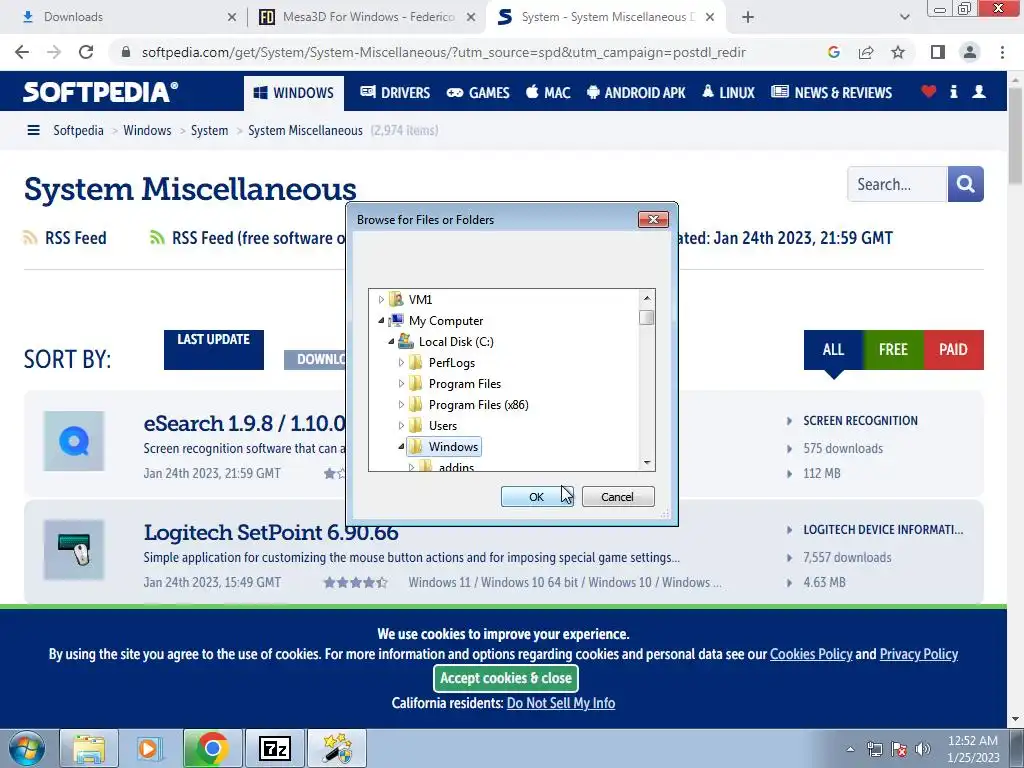
Task: Show hidden tray icons arrow
Action: [x=850, y=749]
